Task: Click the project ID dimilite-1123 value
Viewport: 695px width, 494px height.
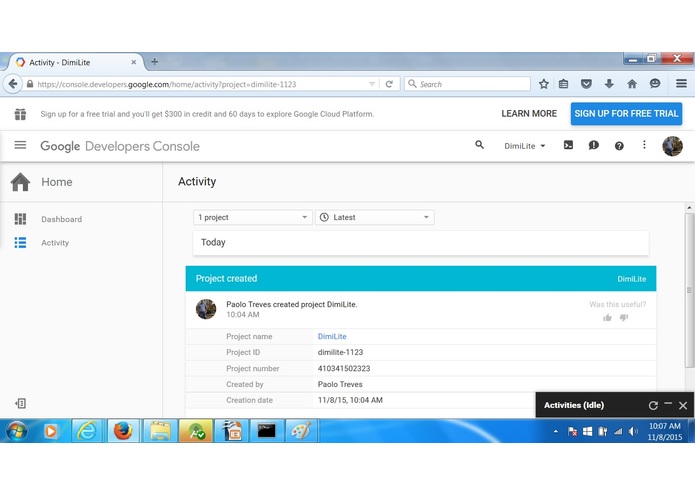Action: click(340, 352)
